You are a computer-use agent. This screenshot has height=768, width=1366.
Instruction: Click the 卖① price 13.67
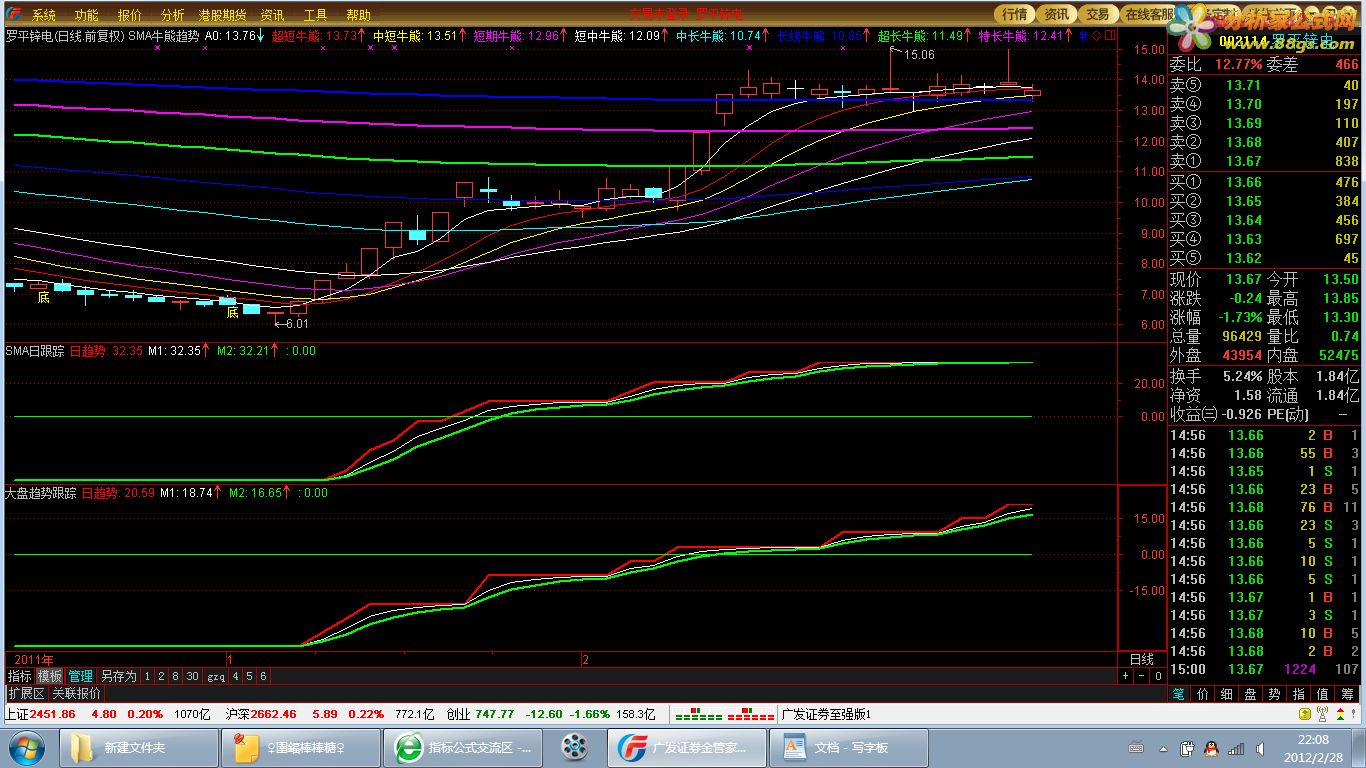[1244, 161]
